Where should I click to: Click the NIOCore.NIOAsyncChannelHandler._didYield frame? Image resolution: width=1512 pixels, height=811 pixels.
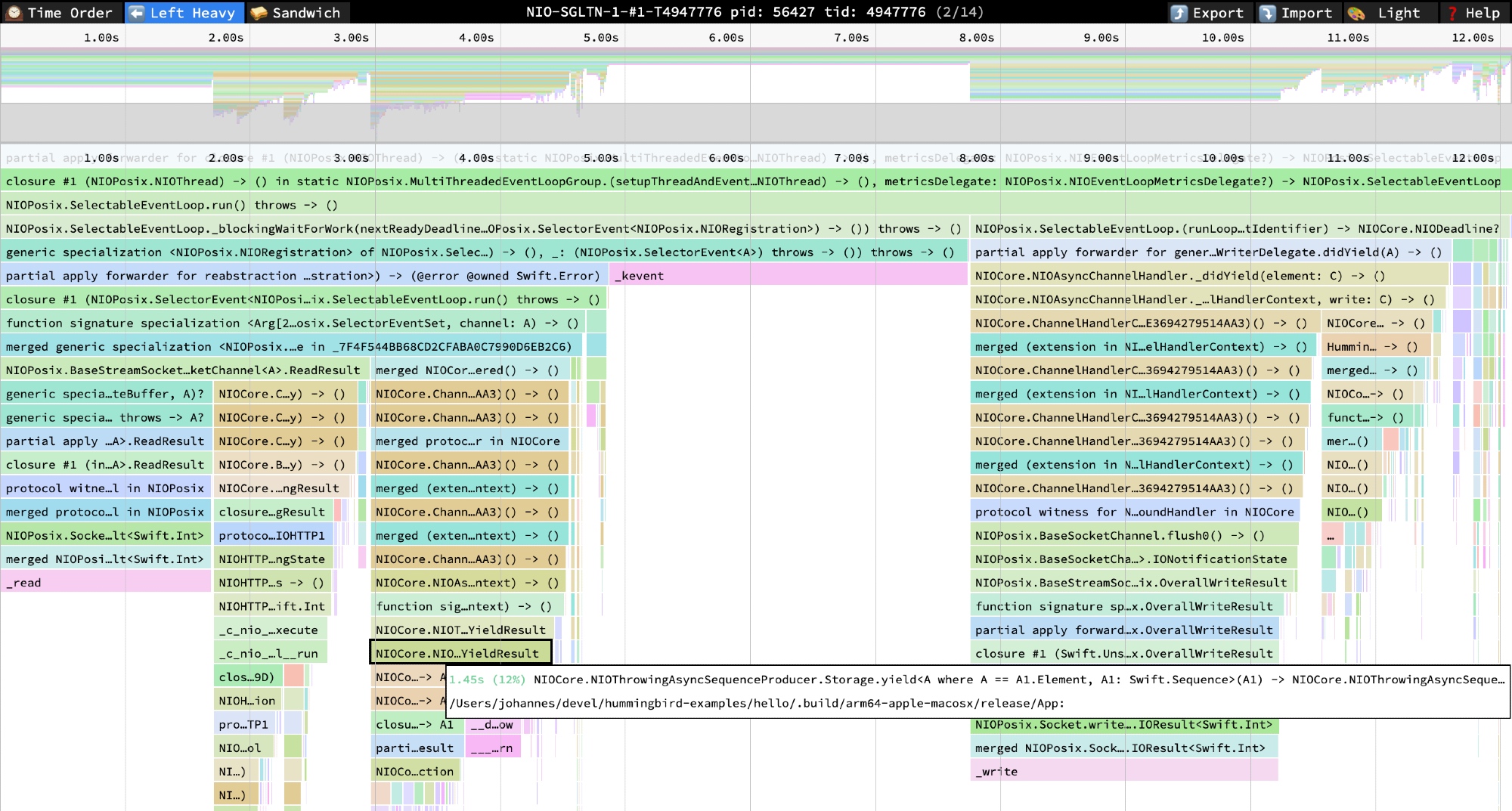(x=1208, y=276)
